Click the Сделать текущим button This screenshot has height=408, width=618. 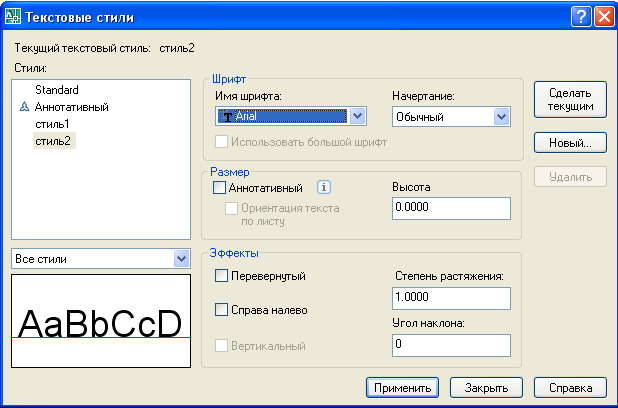coord(570,100)
